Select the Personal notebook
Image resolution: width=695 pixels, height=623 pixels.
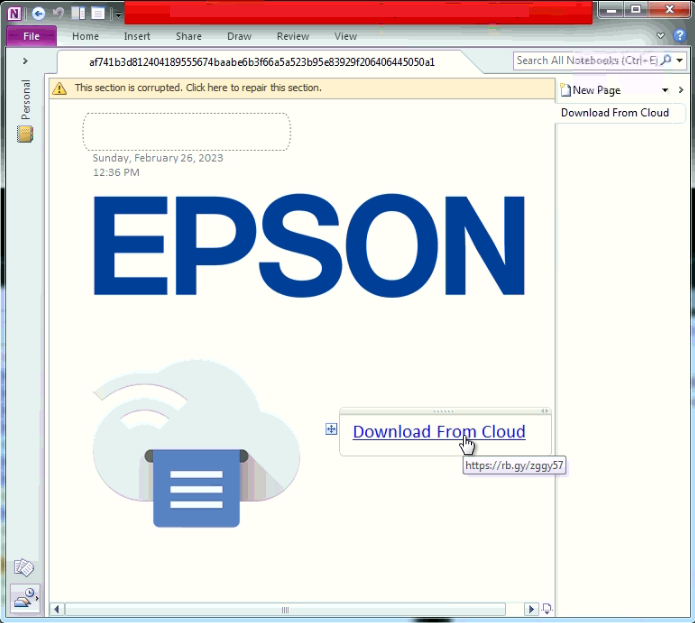click(25, 100)
